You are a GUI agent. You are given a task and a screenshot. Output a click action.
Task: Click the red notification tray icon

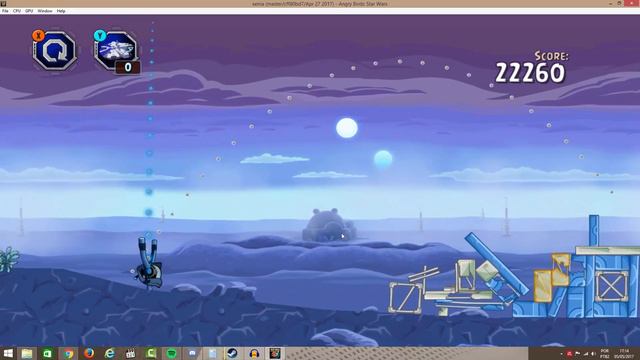(569, 354)
